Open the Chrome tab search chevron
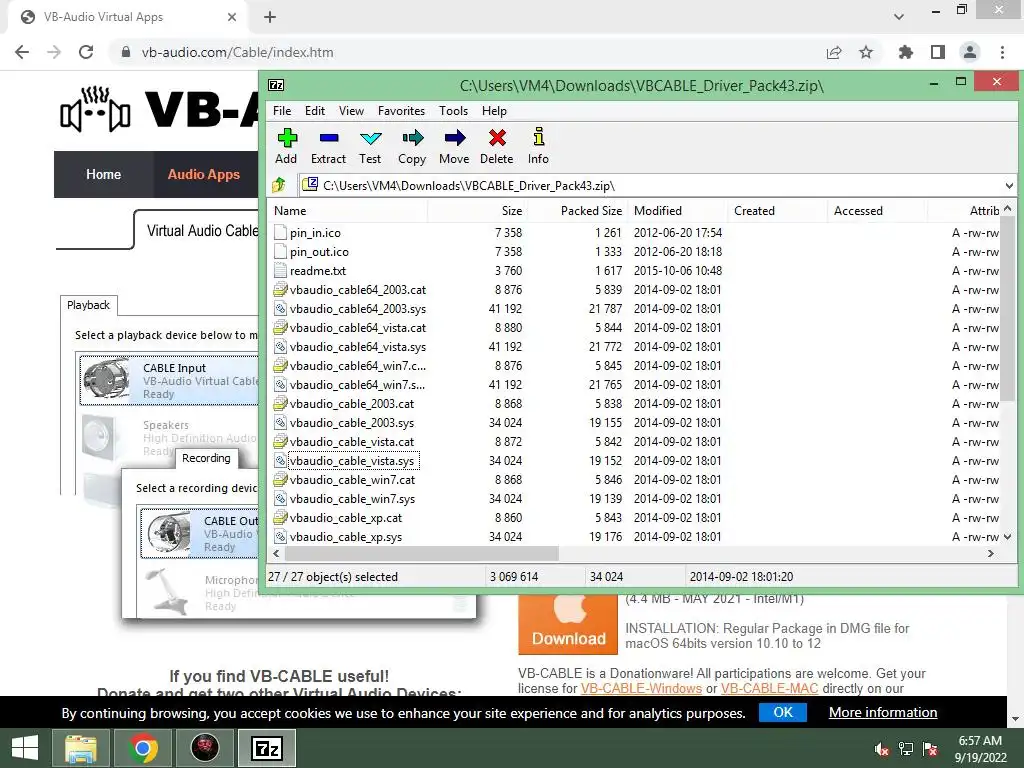Screen dimensions: 1024x768 pyautogui.click(x=899, y=17)
